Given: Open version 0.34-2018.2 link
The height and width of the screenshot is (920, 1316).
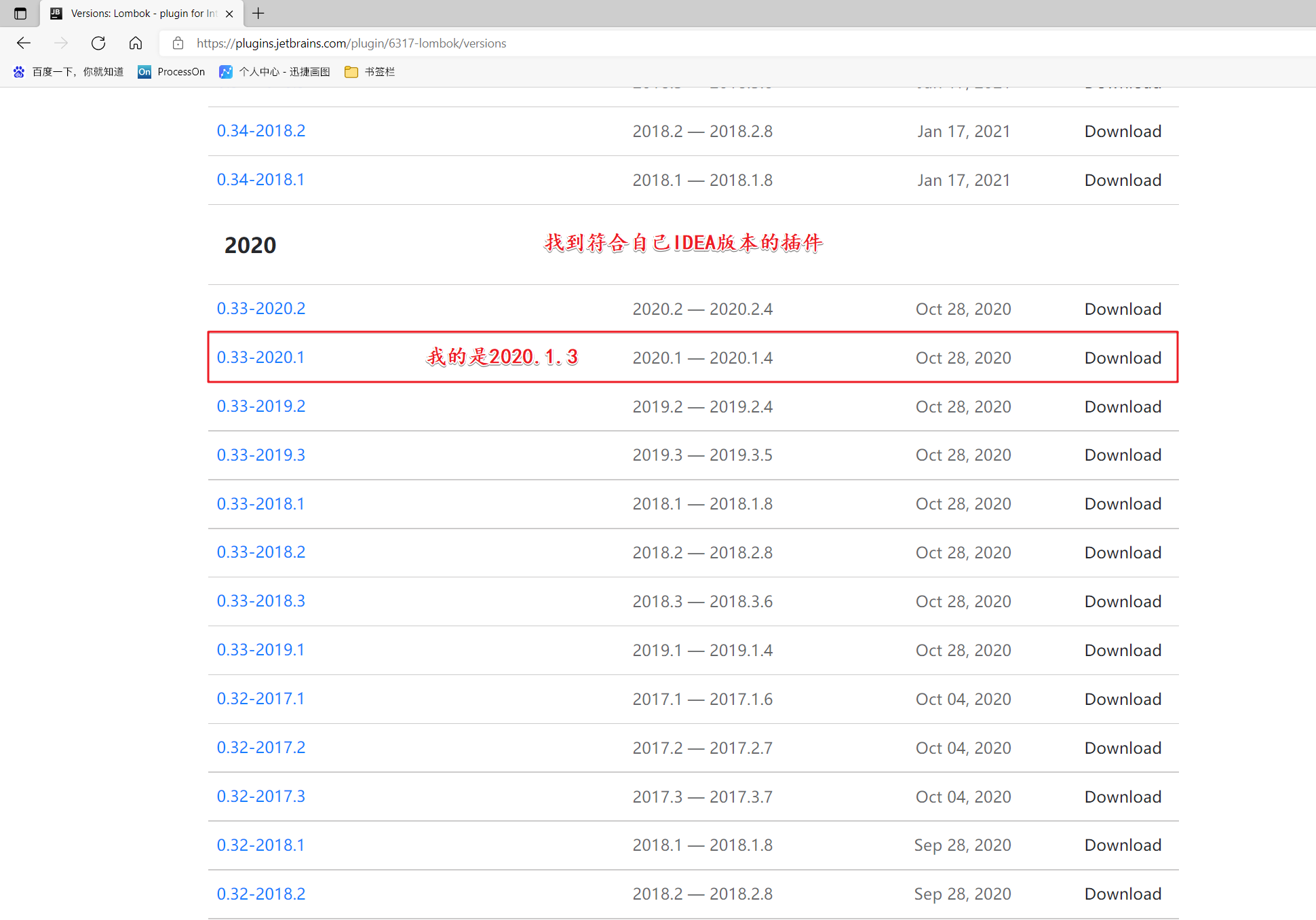Looking at the screenshot, I should [x=260, y=131].
